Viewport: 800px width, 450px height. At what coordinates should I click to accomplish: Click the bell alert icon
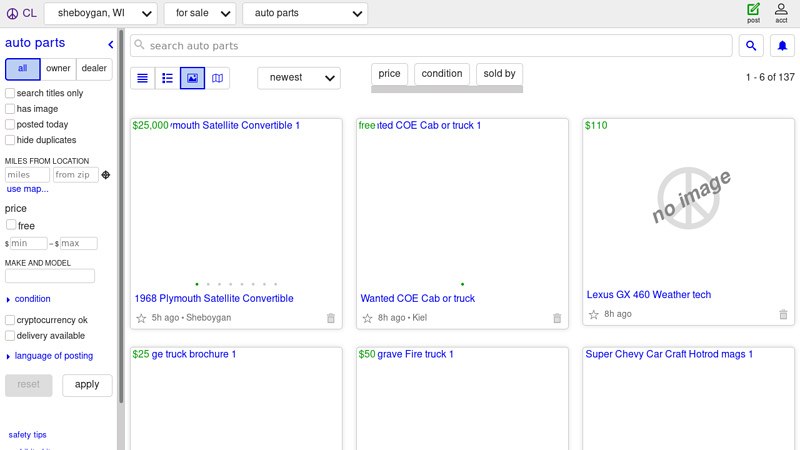click(x=782, y=46)
